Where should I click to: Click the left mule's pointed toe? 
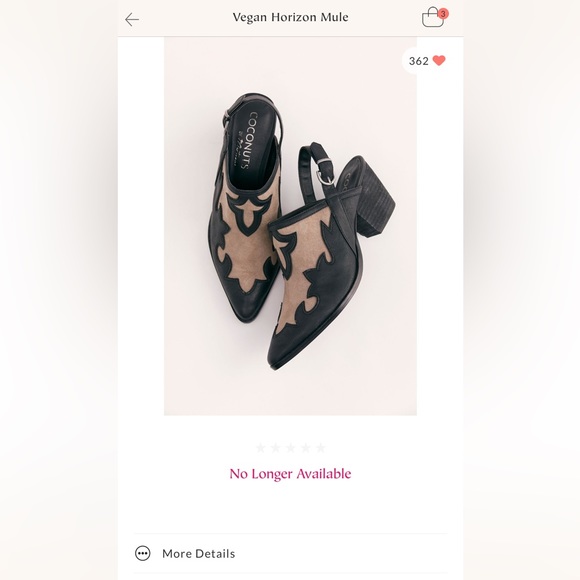(244, 313)
